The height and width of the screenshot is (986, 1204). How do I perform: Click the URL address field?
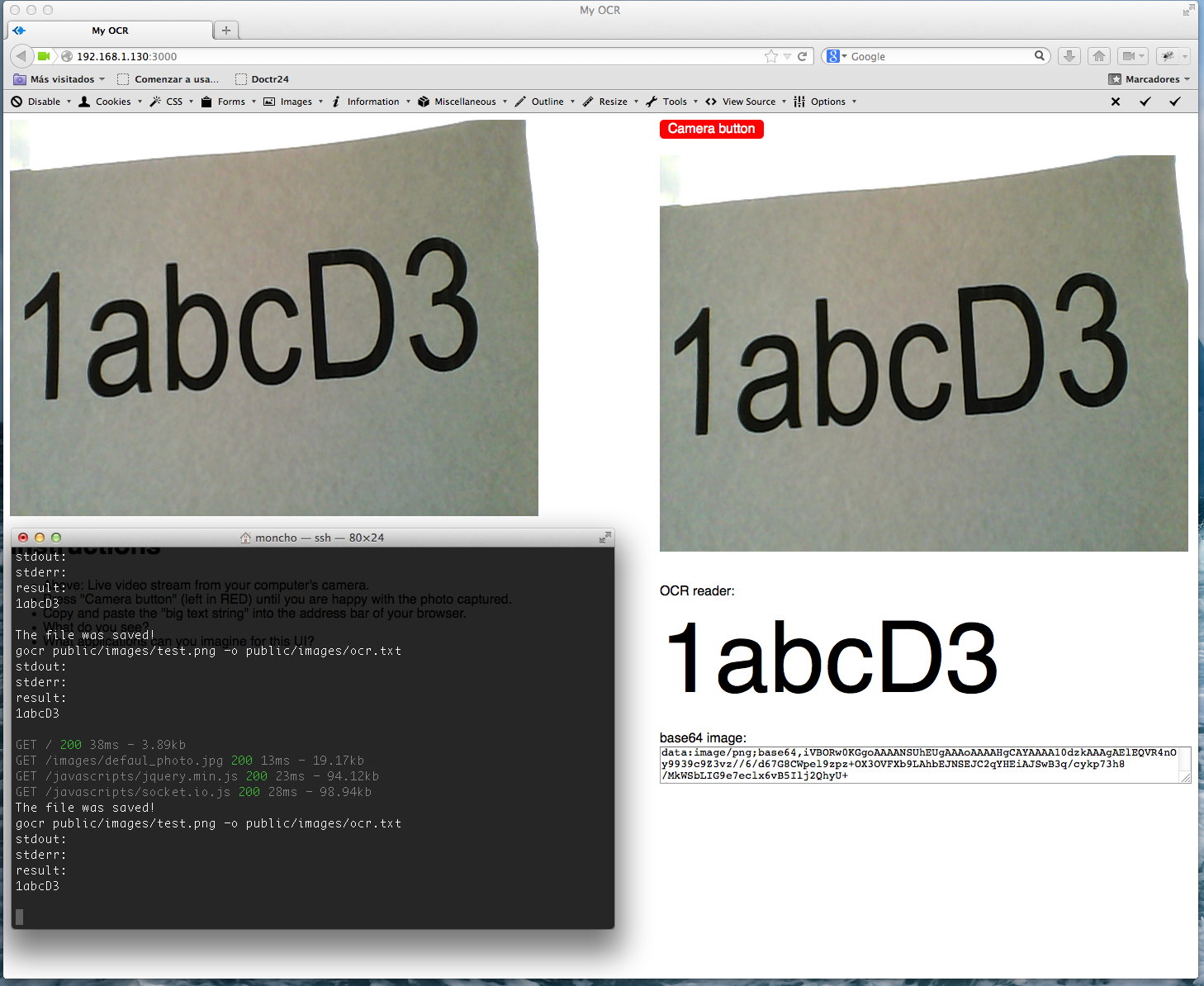point(413,56)
